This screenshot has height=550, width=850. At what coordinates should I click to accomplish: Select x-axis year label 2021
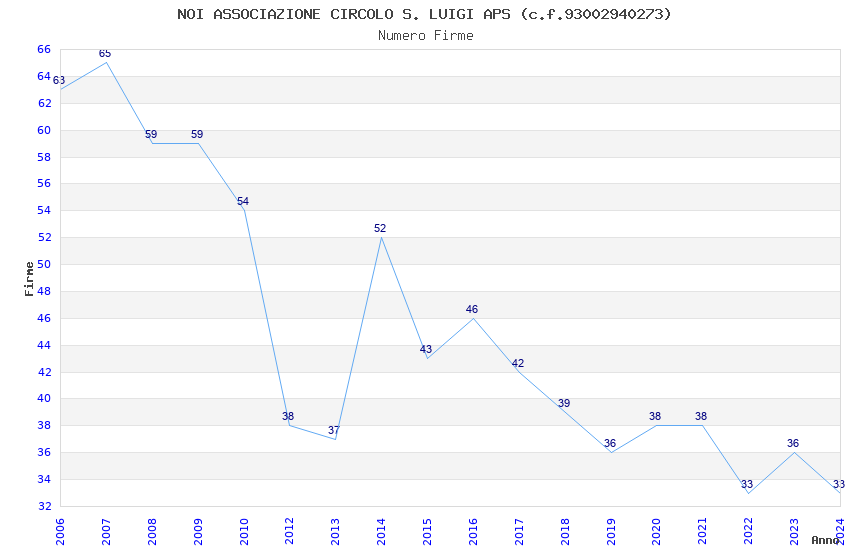[x=703, y=532]
